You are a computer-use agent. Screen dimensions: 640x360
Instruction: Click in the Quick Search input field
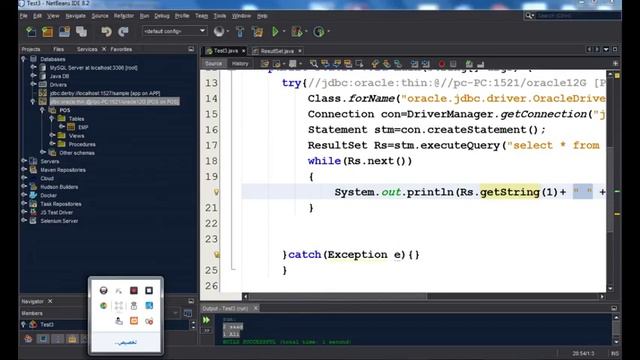pyautogui.click(x=578, y=16)
